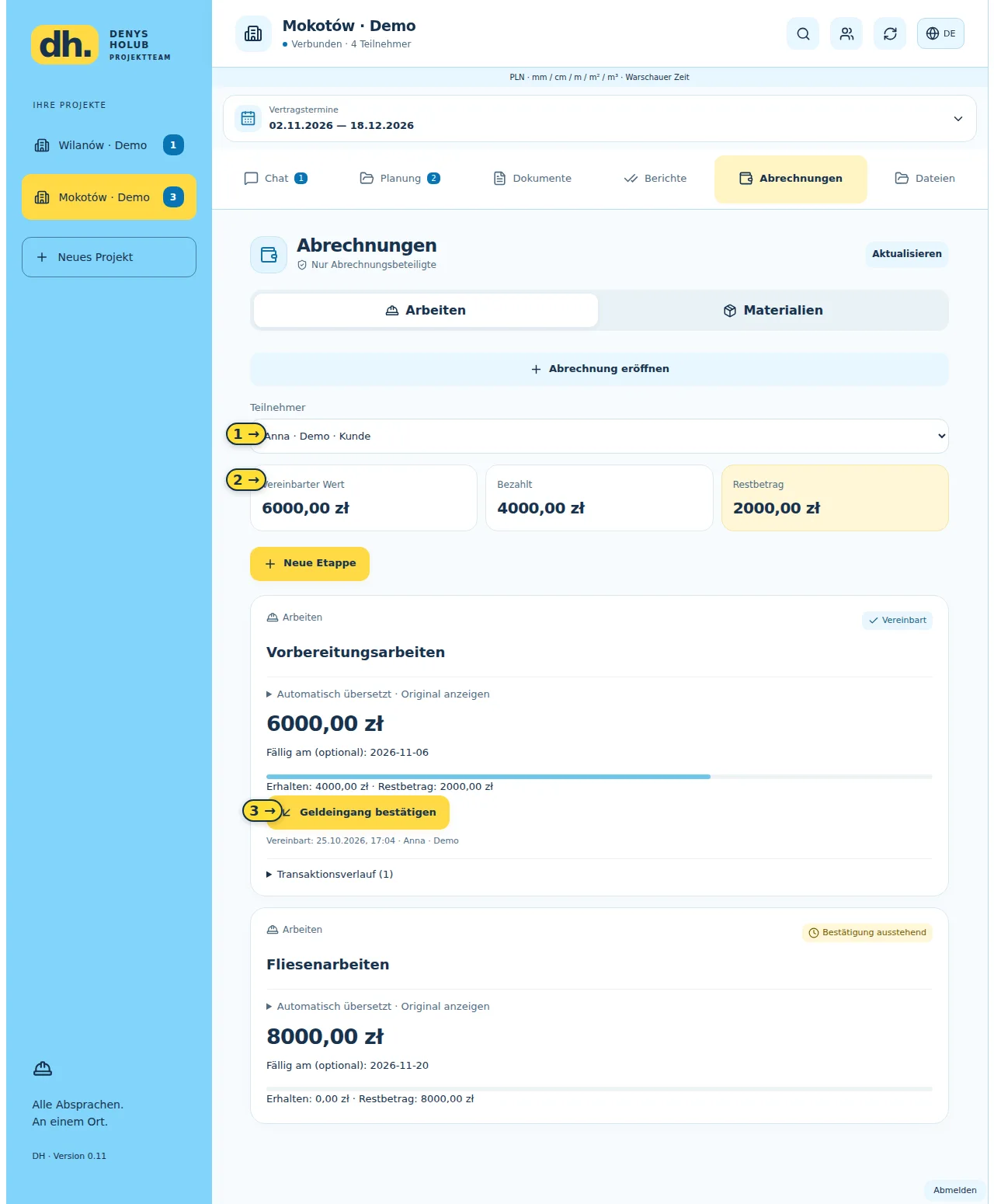Click Geldeingang bestätigen button
The image size is (994, 1204).
click(358, 813)
